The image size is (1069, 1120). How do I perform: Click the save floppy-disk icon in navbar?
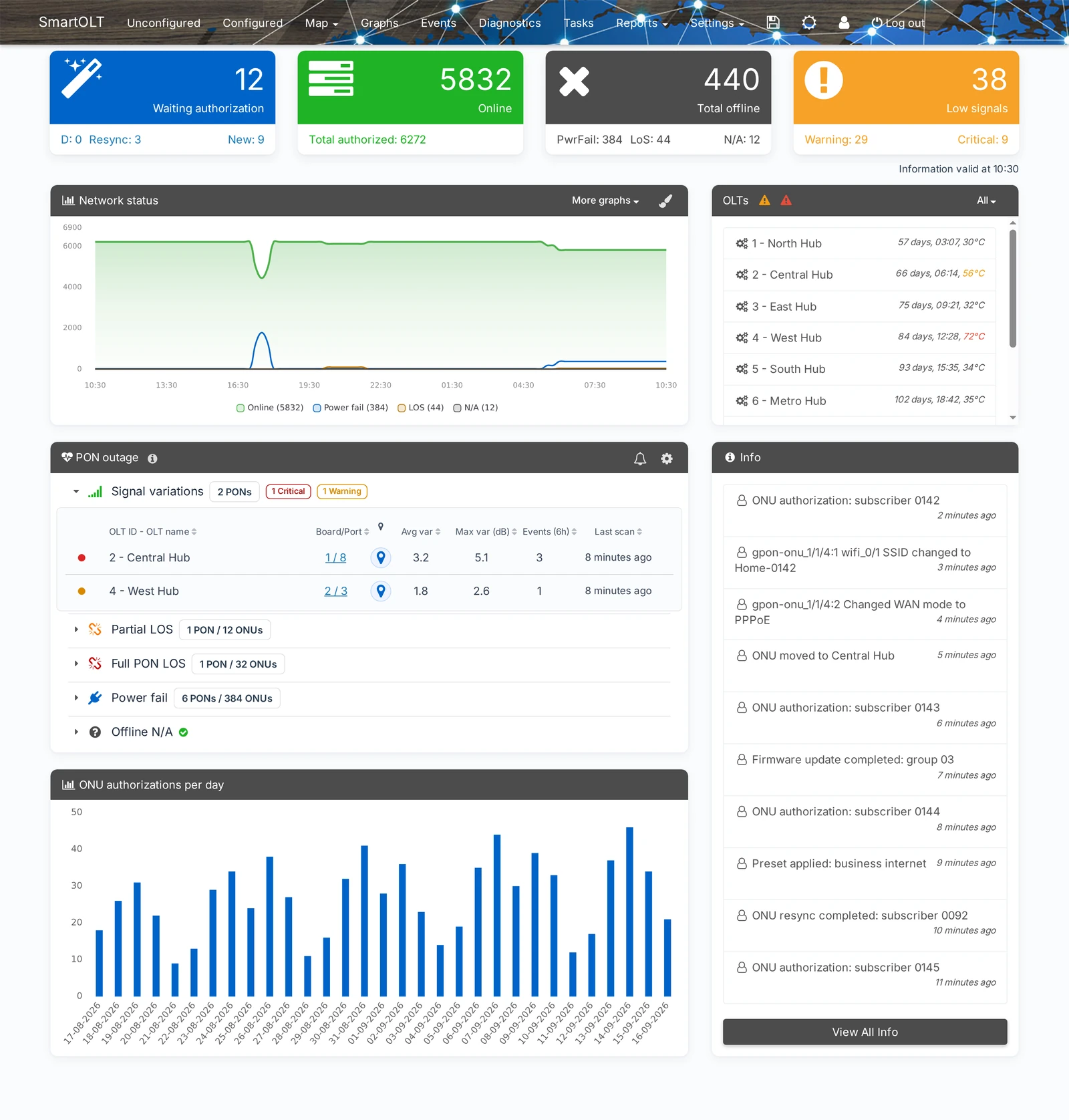[773, 23]
